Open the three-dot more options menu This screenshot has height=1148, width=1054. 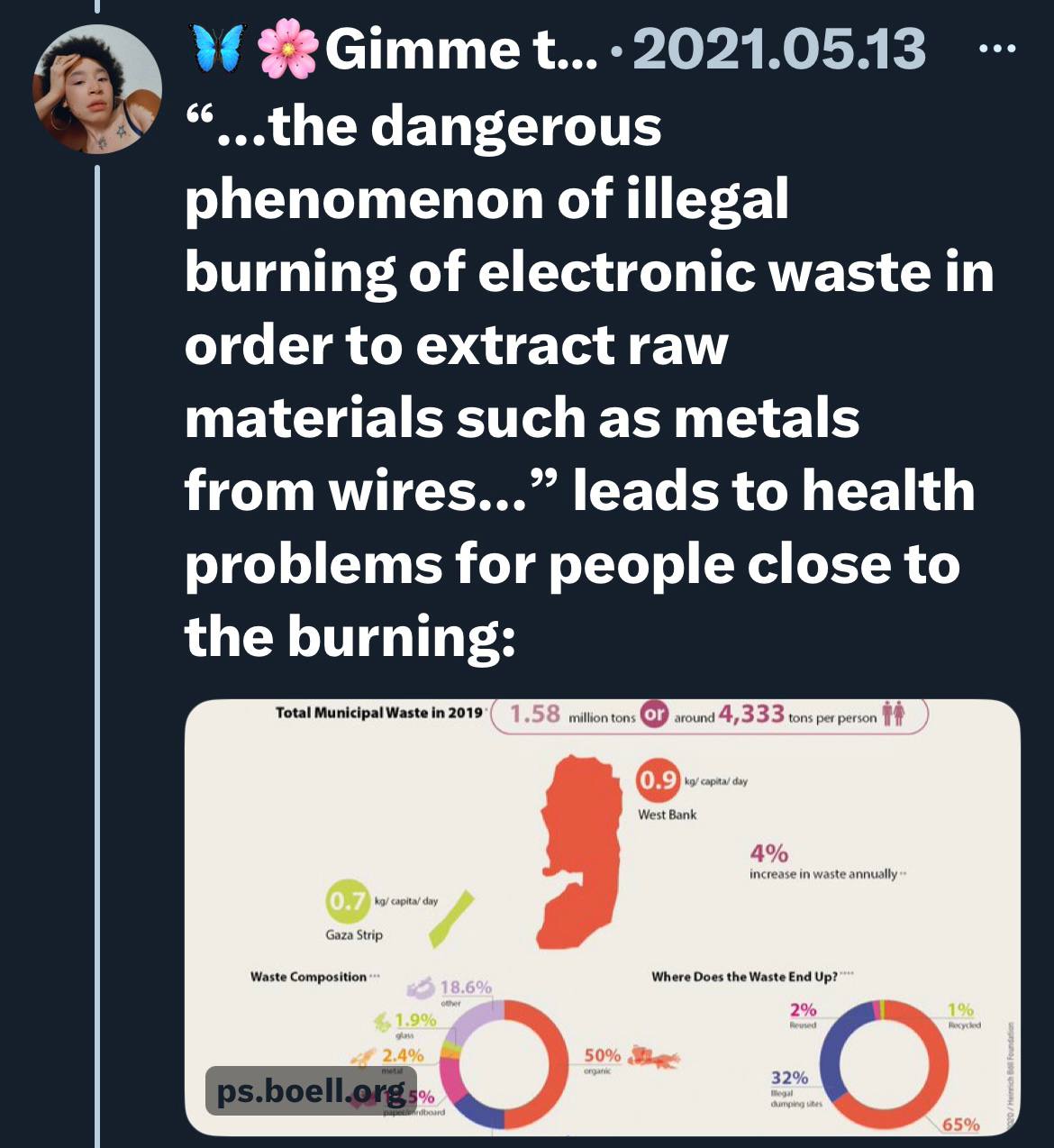(x=997, y=49)
